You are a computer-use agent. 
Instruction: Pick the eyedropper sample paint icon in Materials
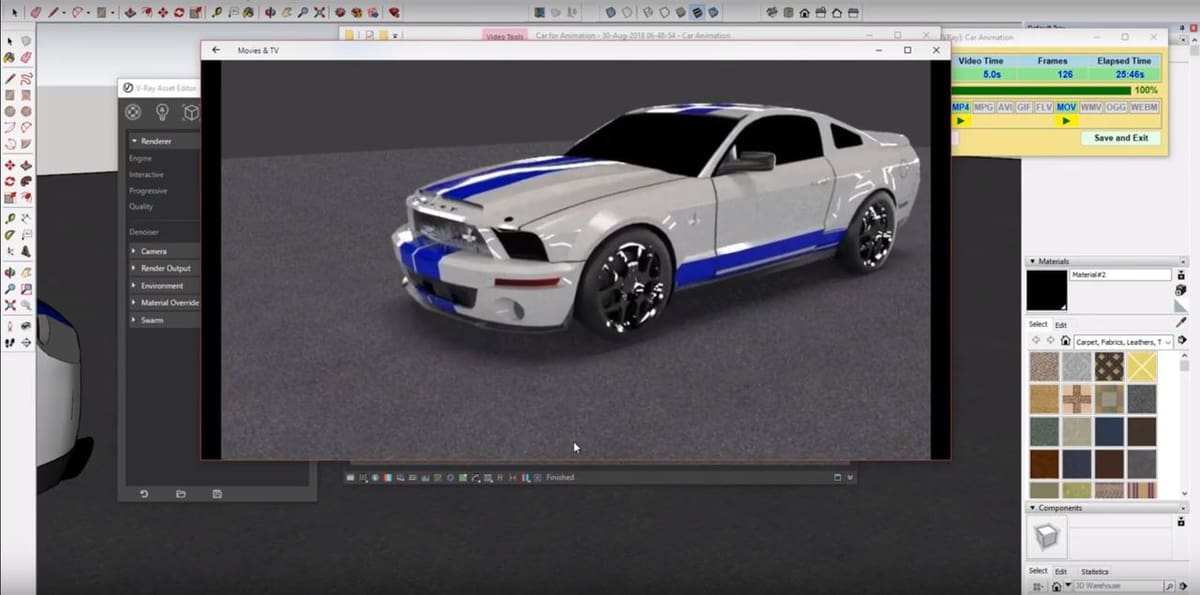click(x=1181, y=323)
